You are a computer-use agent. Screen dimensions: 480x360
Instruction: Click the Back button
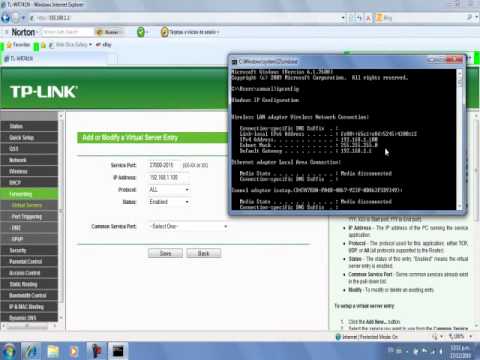click(x=204, y=253)
